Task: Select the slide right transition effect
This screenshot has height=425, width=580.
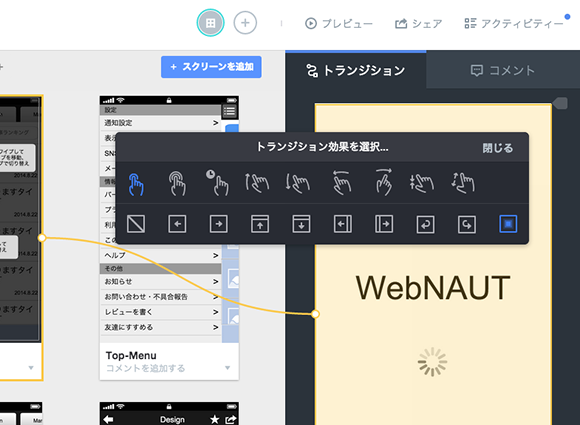Action: tap(219, 224)
